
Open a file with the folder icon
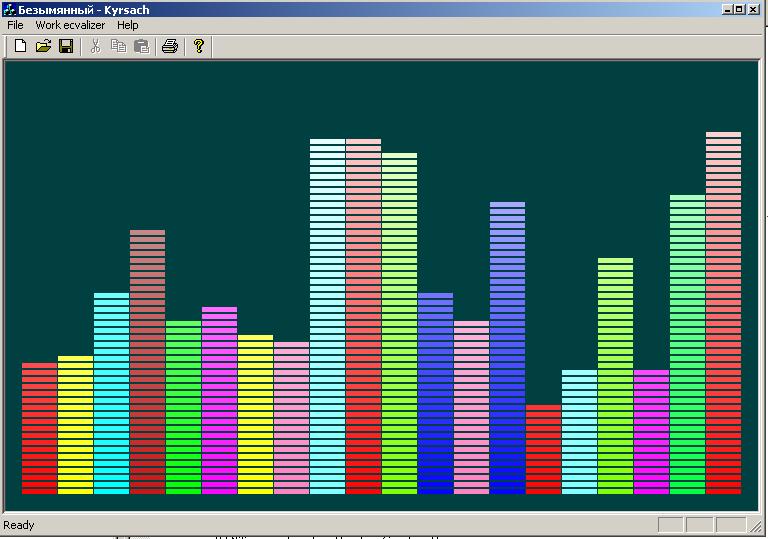coord(43,46)
